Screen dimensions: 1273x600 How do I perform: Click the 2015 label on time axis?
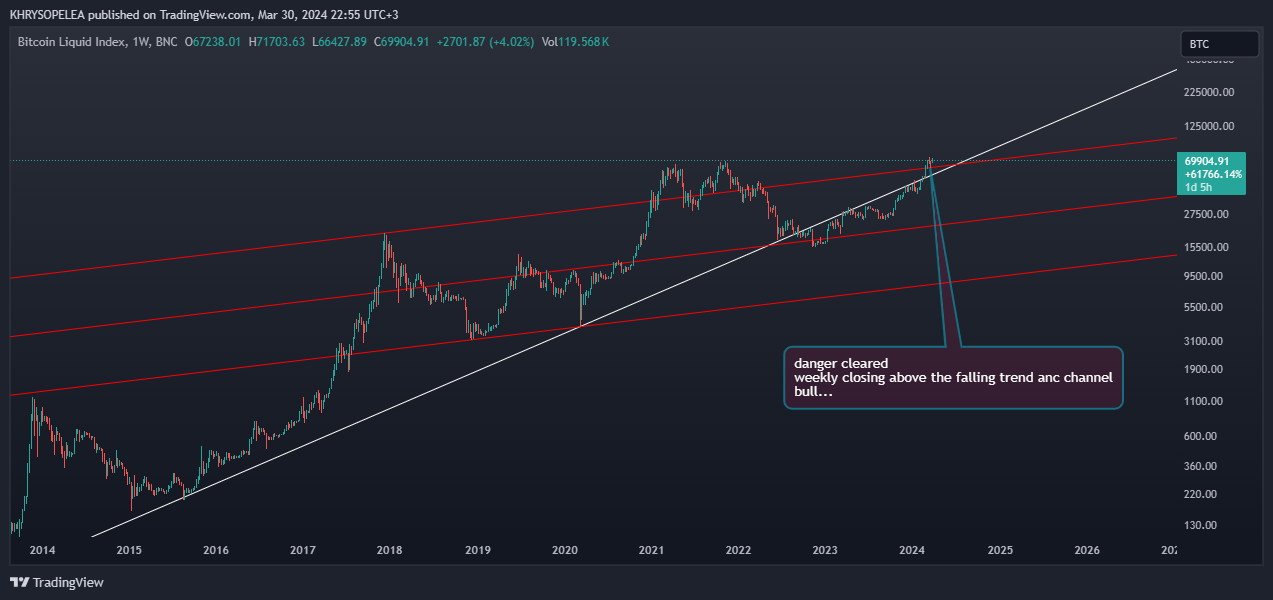point(129,550)
